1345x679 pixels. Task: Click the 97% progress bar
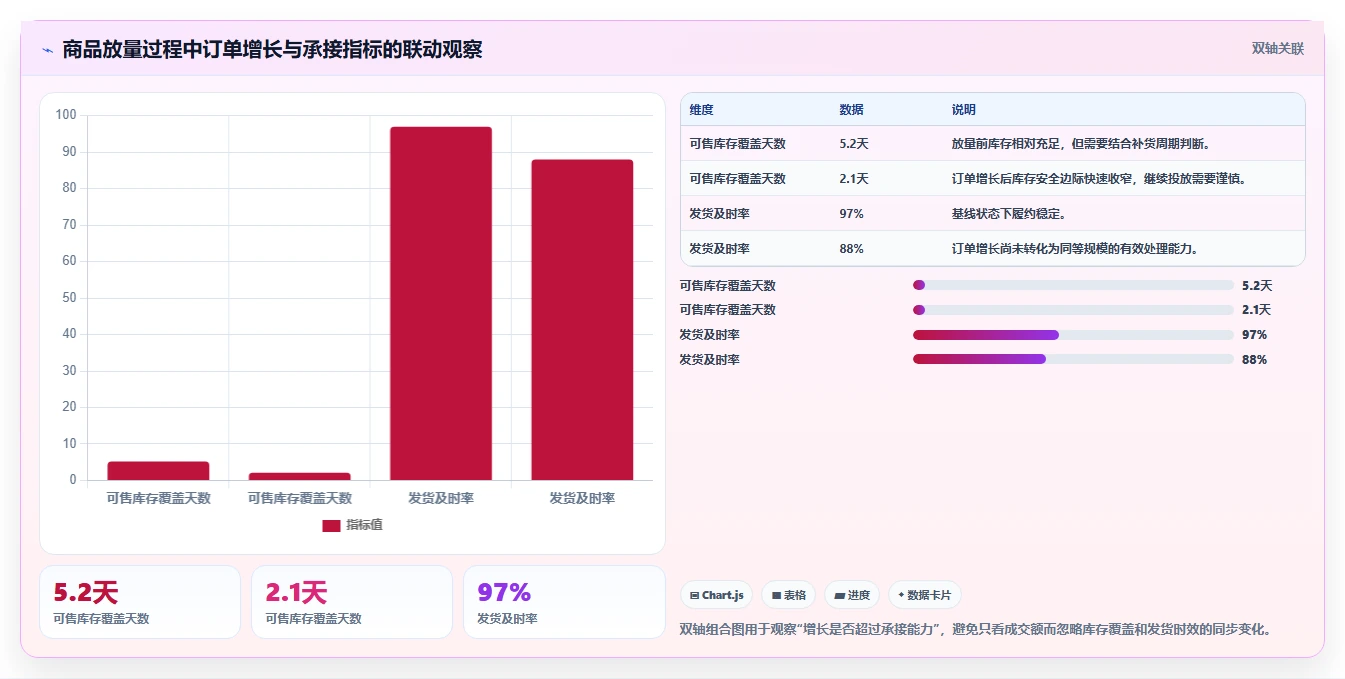point(1073,335)
